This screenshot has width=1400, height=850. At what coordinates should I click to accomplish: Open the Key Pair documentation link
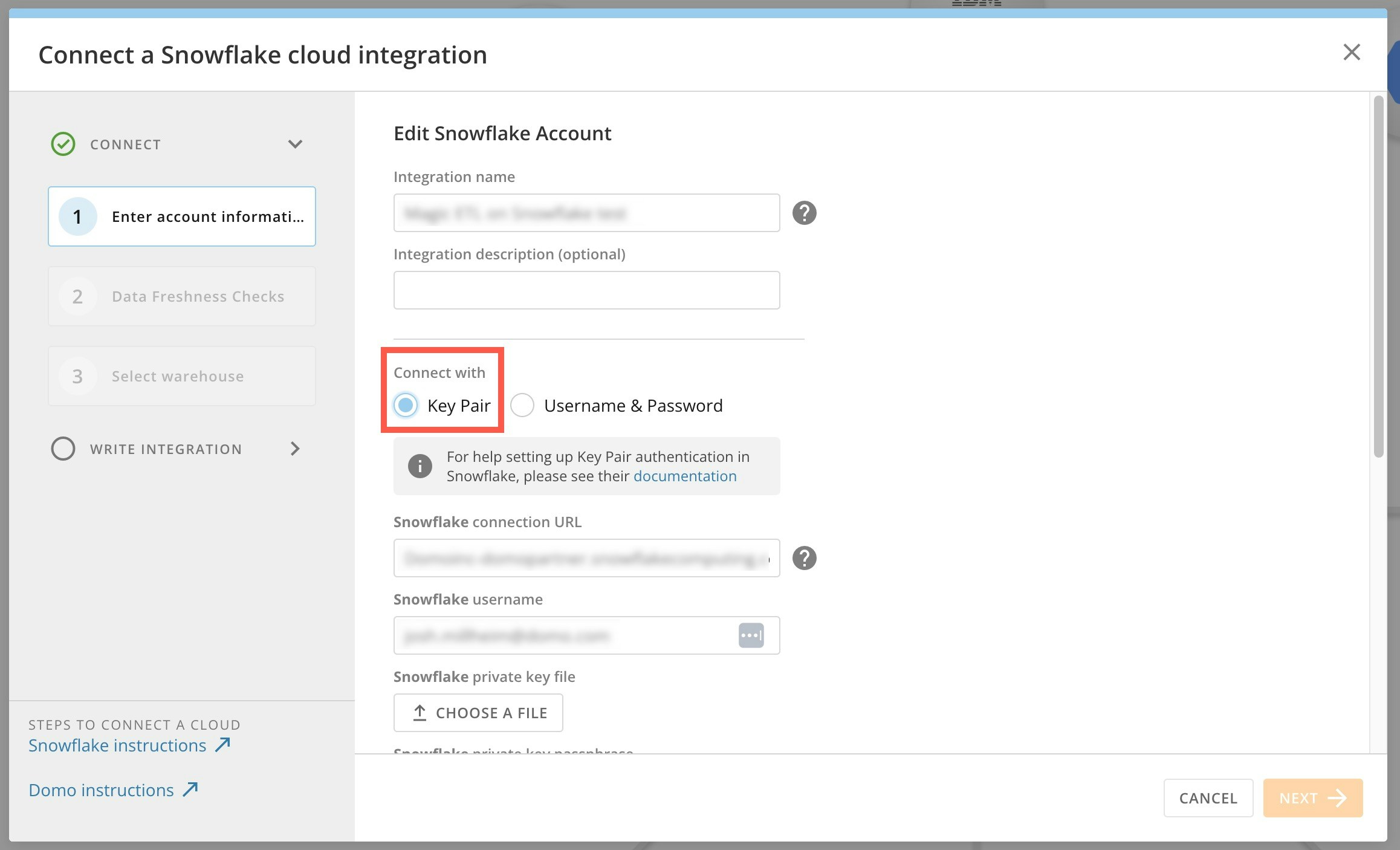tap(684, 476)
